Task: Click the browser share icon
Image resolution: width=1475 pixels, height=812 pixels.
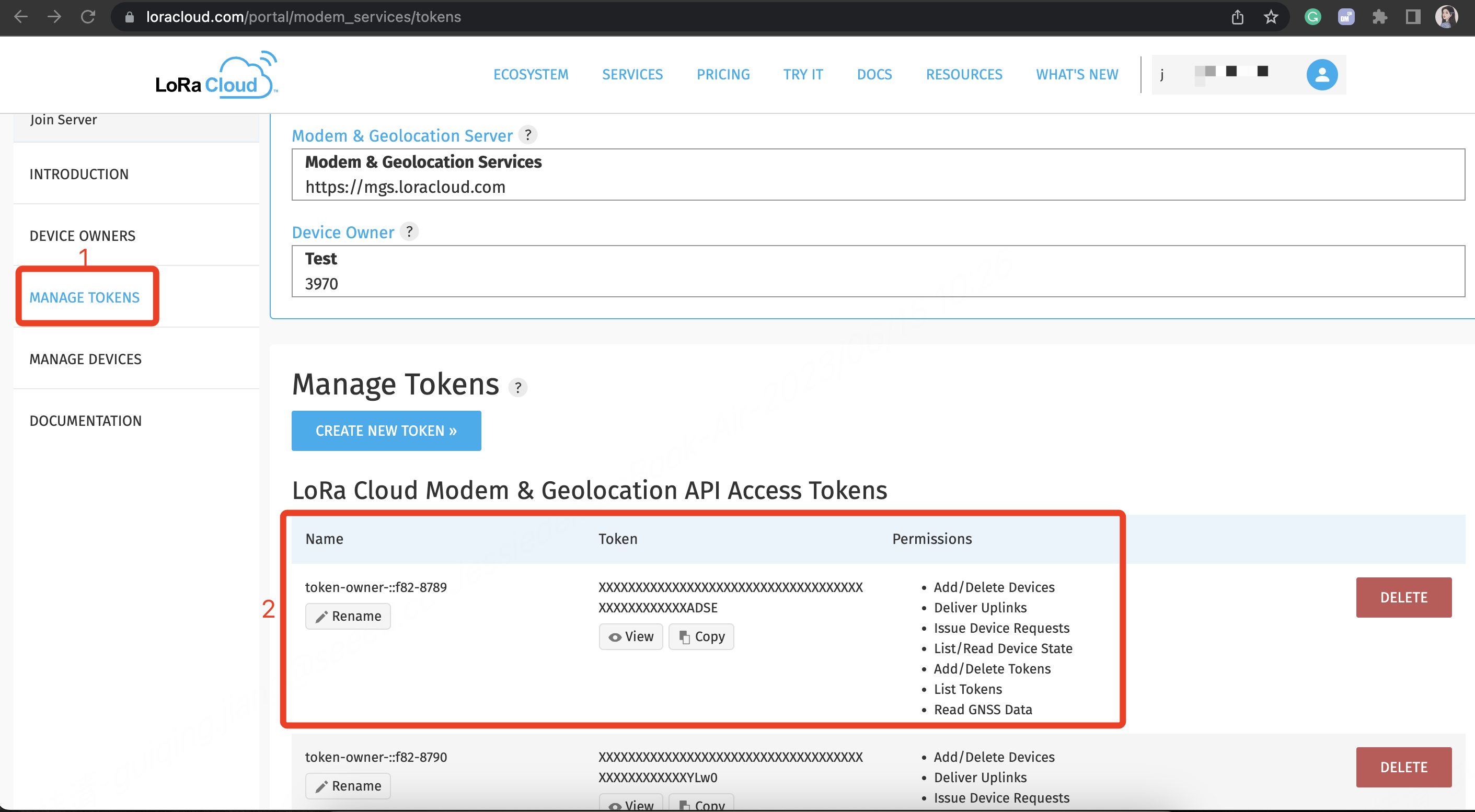Action: click(x=1237, y=17)
